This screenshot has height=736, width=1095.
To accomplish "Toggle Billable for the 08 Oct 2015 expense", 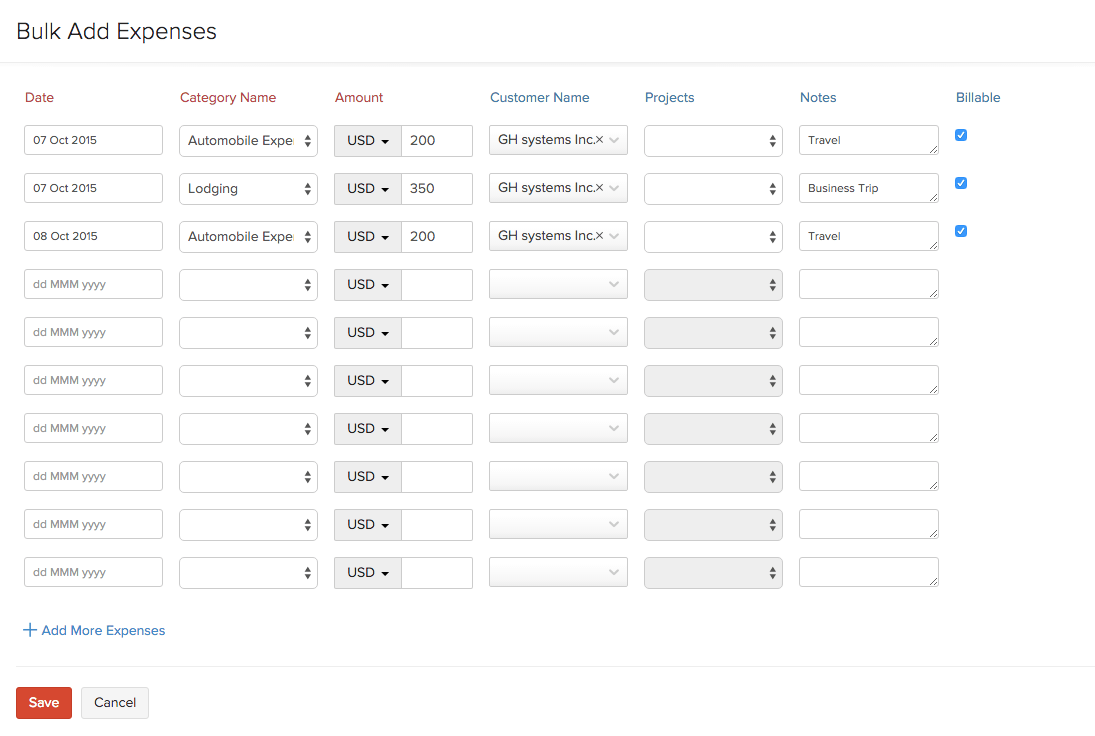I will (961, 231).
